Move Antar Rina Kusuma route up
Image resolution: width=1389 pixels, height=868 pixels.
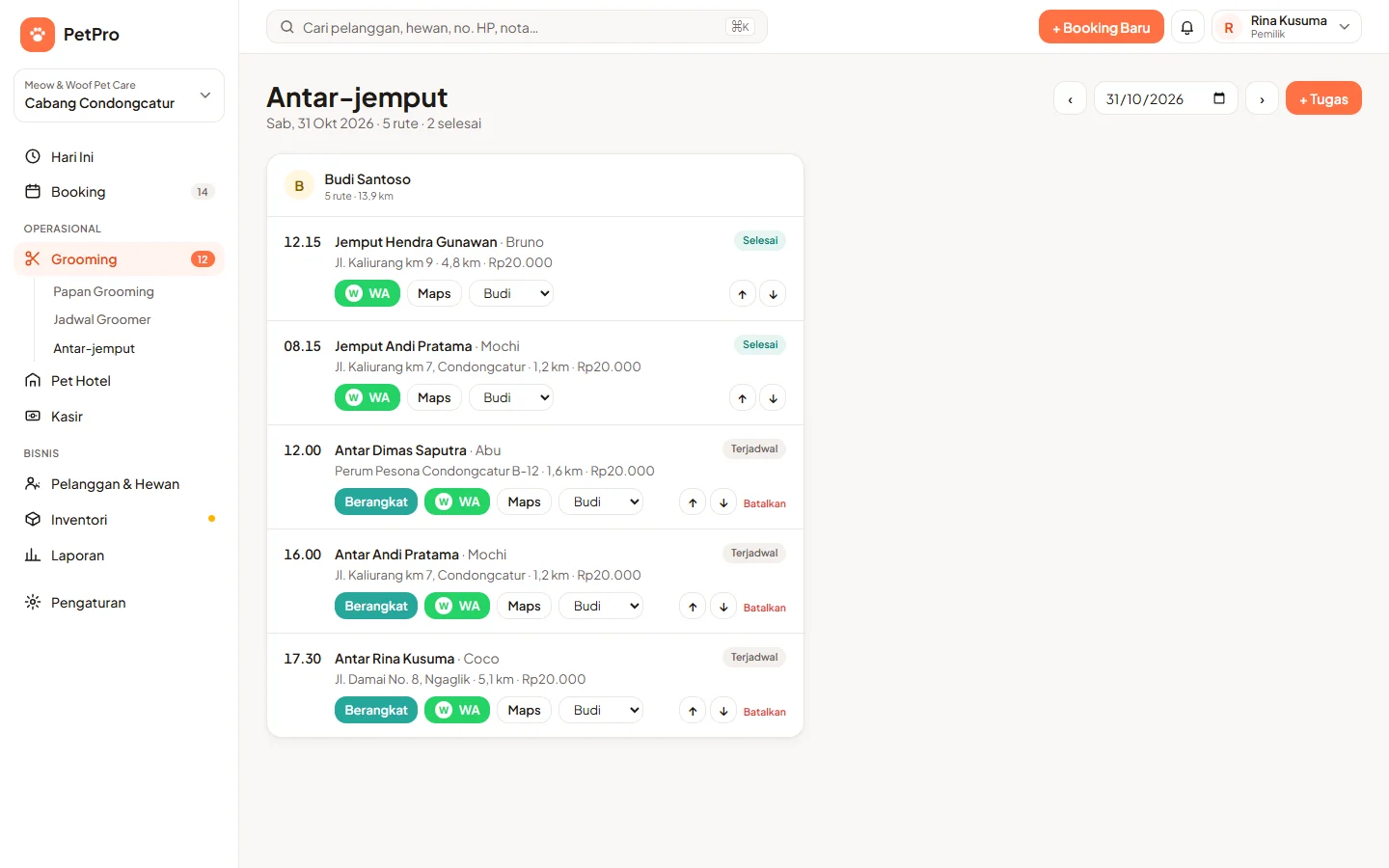pos(693,711)
